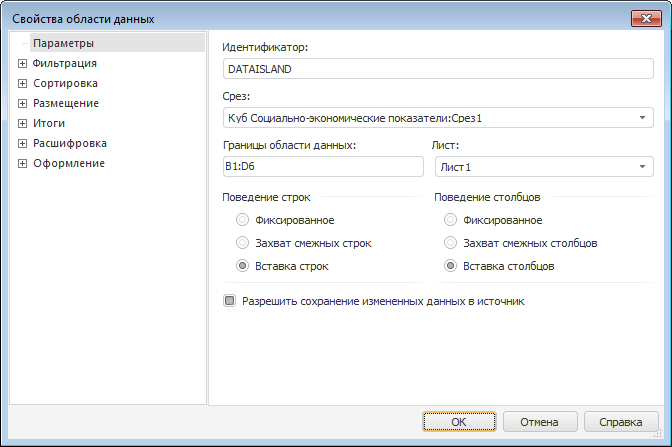Select Фиксированное for row behavior

pos(242,220)
